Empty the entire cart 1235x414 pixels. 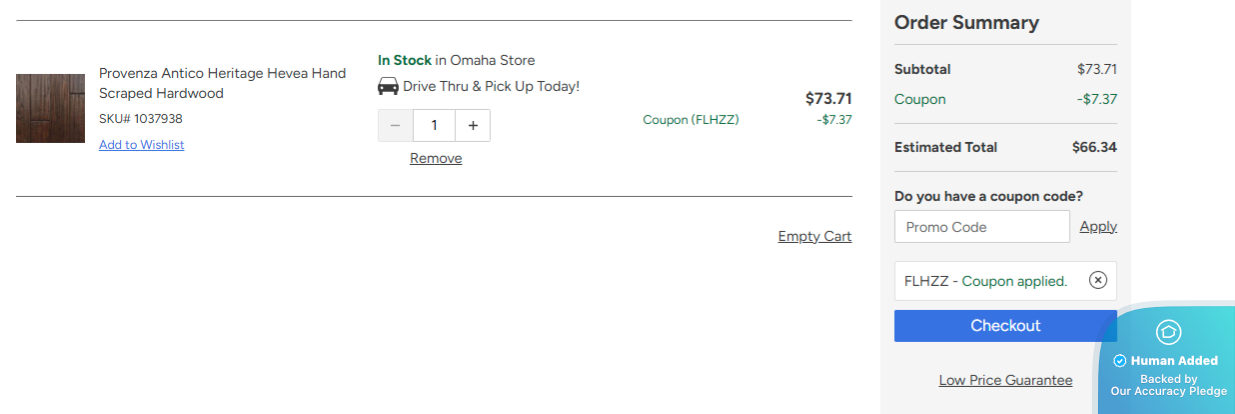(814, 236)
